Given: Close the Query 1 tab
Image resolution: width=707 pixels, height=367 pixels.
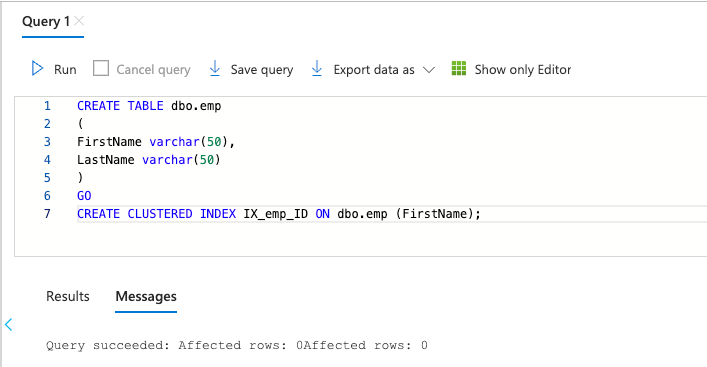Looking at the screenshot, I should click(79, 21).
